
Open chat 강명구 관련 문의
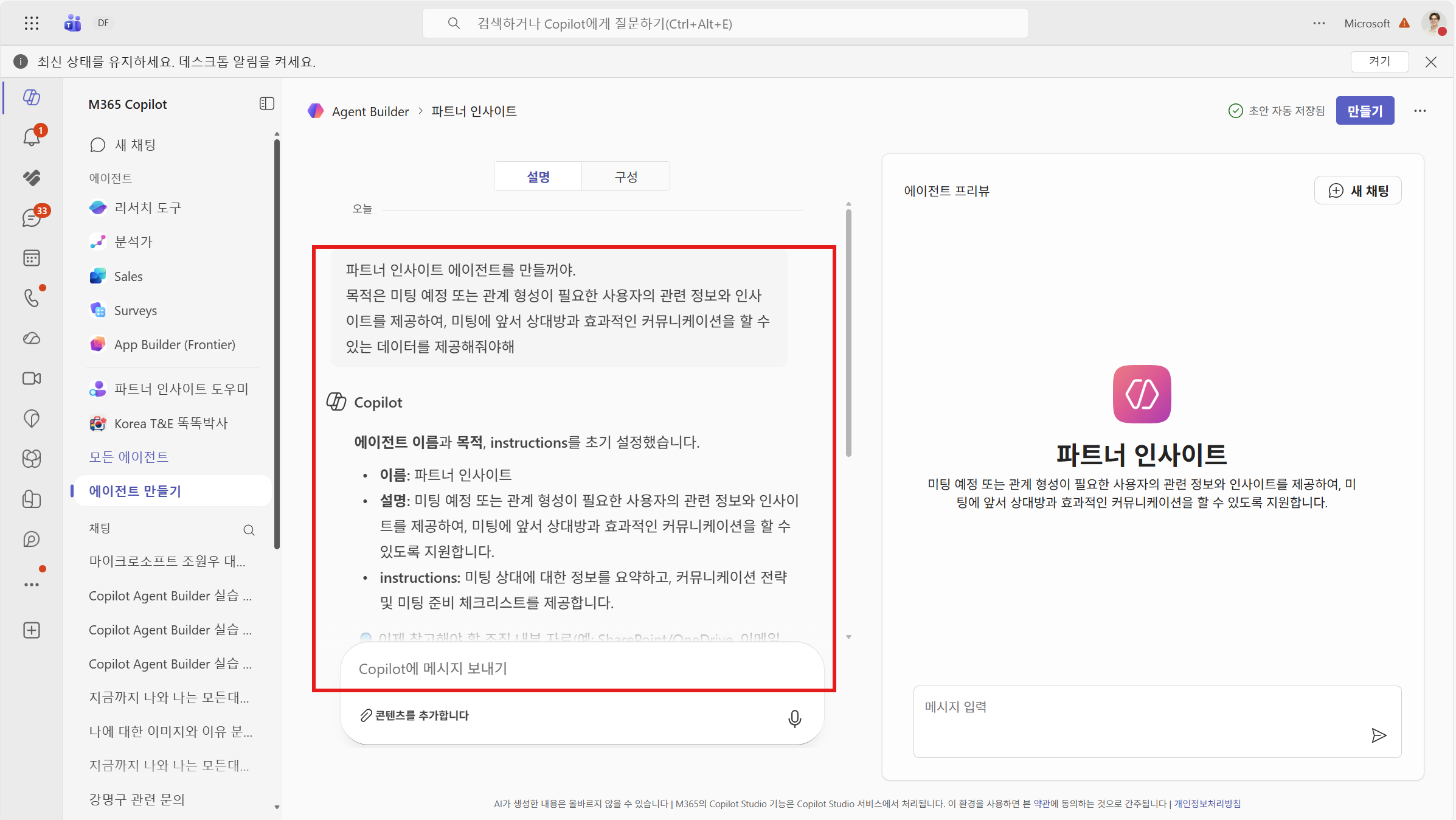(x=137, y=799)
